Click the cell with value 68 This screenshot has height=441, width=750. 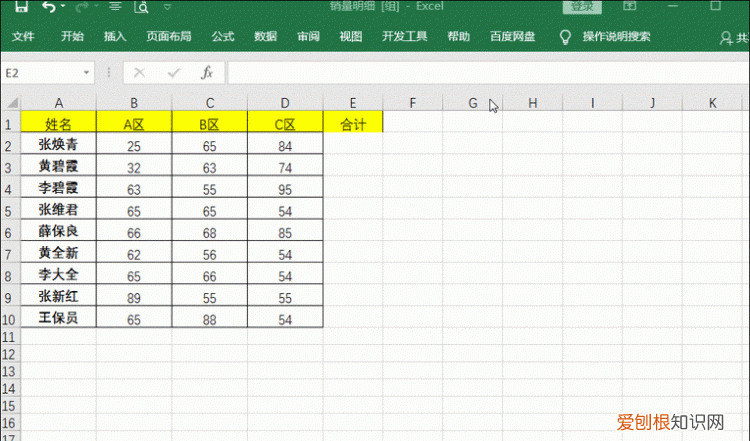coord(210,231)
